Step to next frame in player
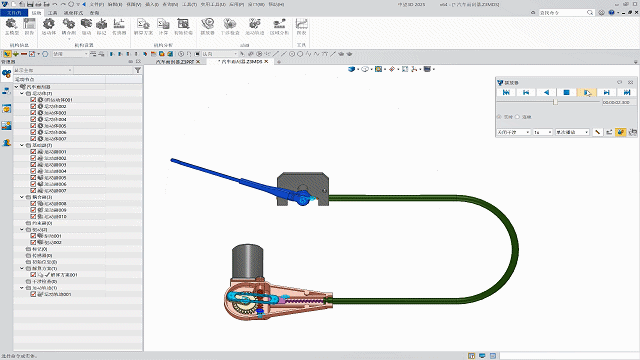The height and width of the screenshot is (360, 640). click(x=607, y=93)
